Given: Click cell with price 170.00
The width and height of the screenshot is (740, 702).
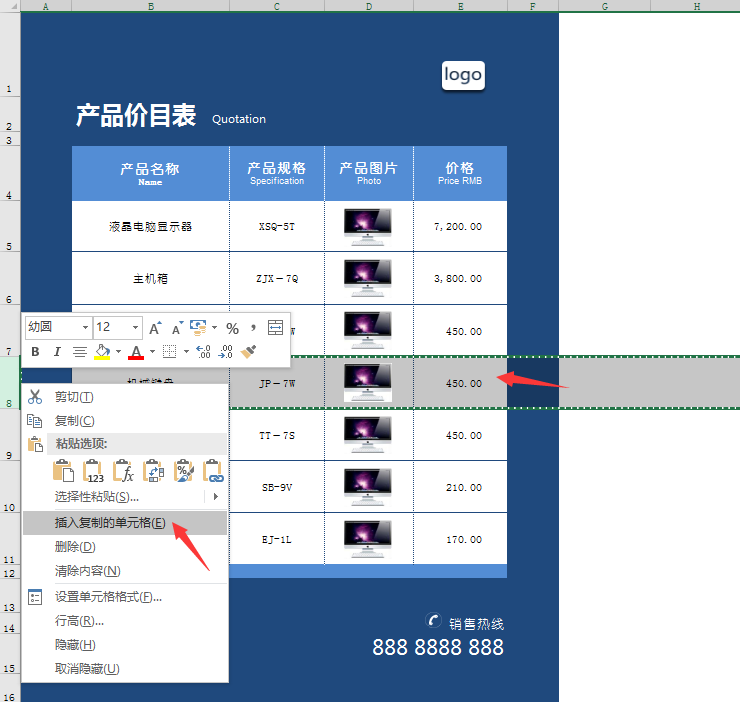Looking at the screenshot, I should tap(461, 539).
